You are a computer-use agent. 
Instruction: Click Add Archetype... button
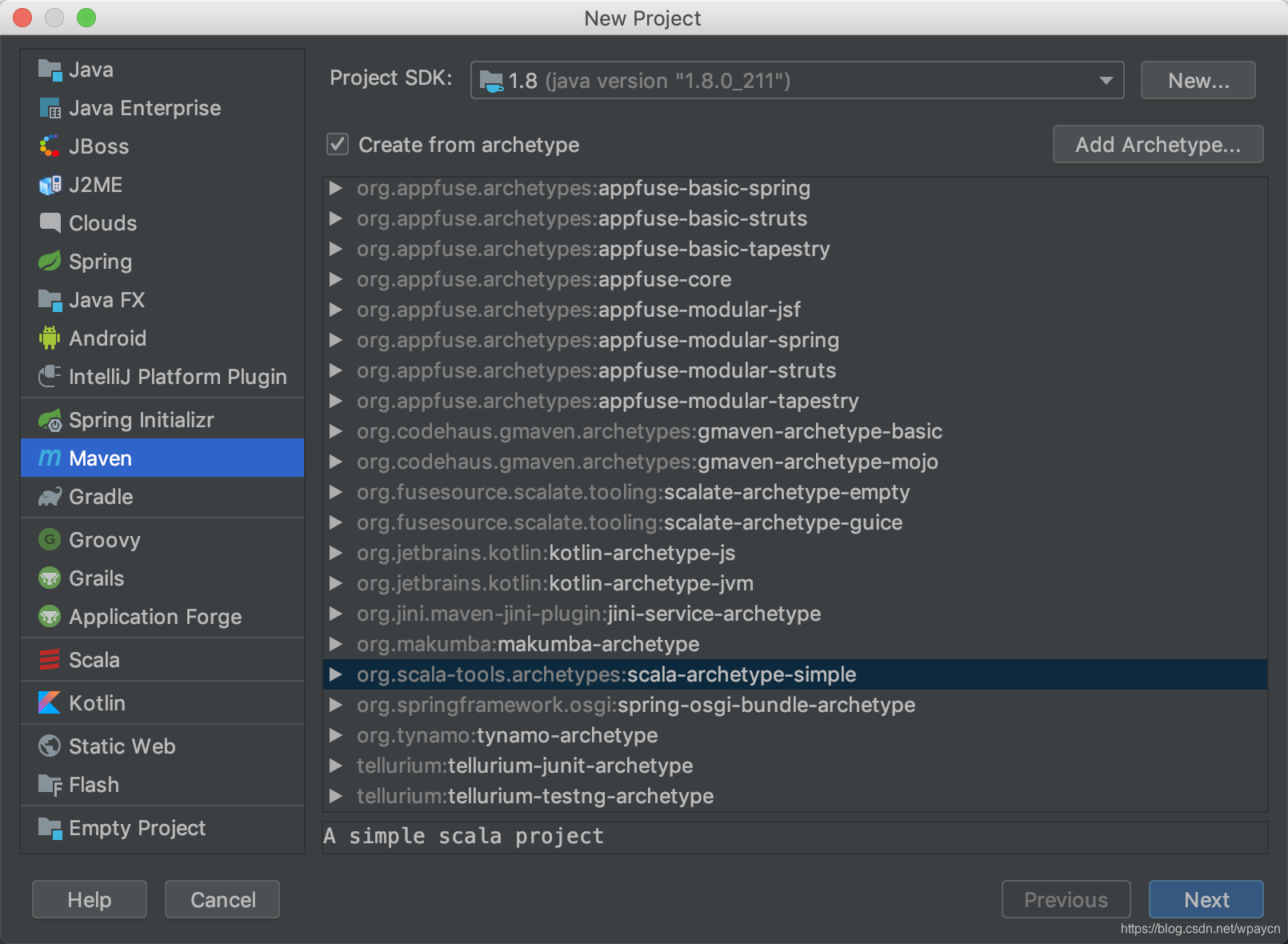pos(1158,145)
